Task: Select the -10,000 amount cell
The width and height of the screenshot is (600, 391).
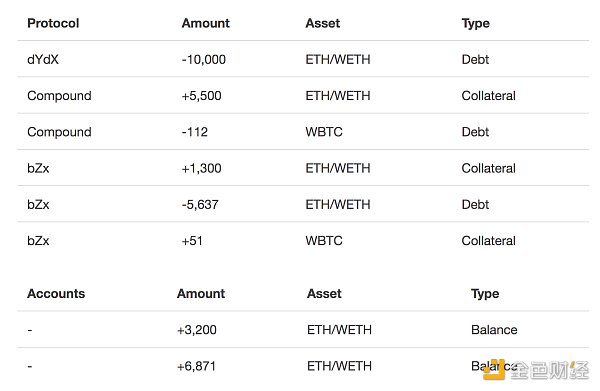Action: pyautogui.click(x=204, y=59)
